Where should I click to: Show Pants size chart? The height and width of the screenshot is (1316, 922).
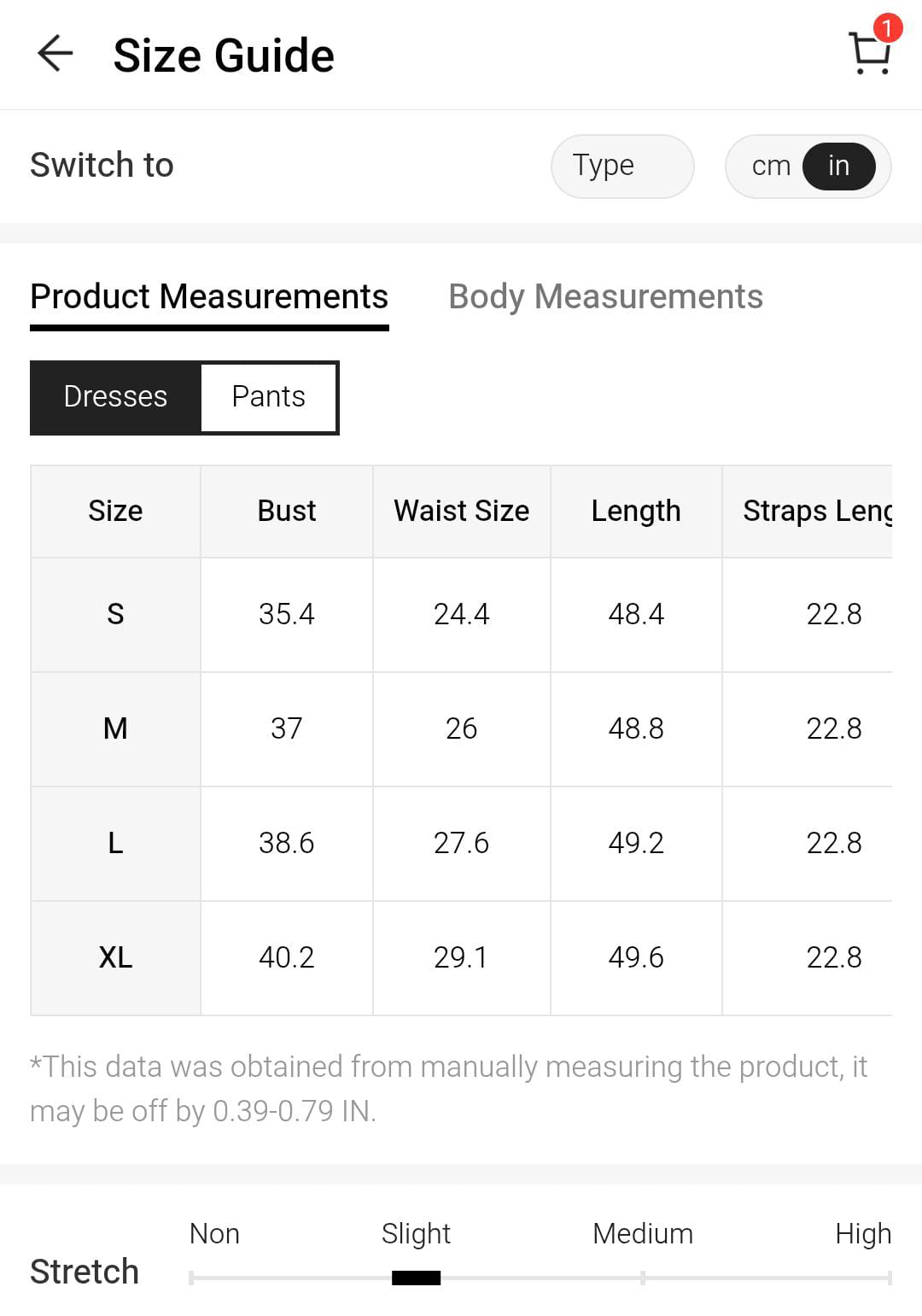tap(269, 397)
